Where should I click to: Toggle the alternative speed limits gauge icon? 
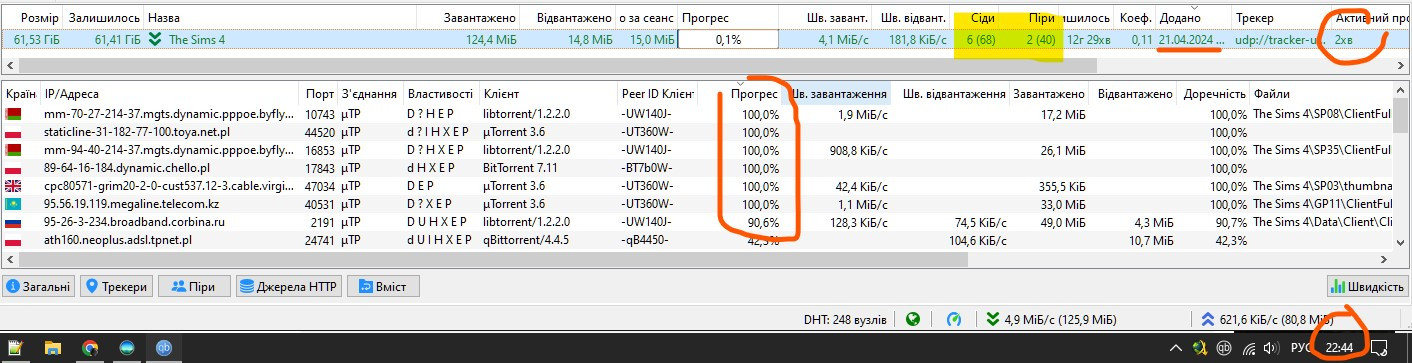point(954,320)
